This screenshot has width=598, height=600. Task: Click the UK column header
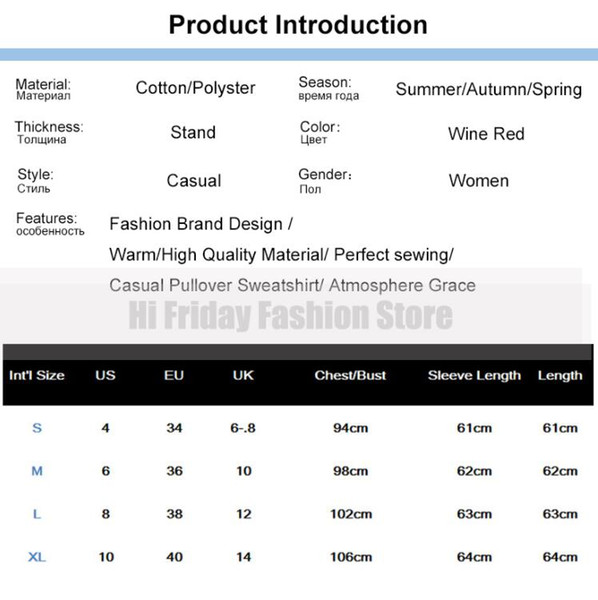pos(243,375)
